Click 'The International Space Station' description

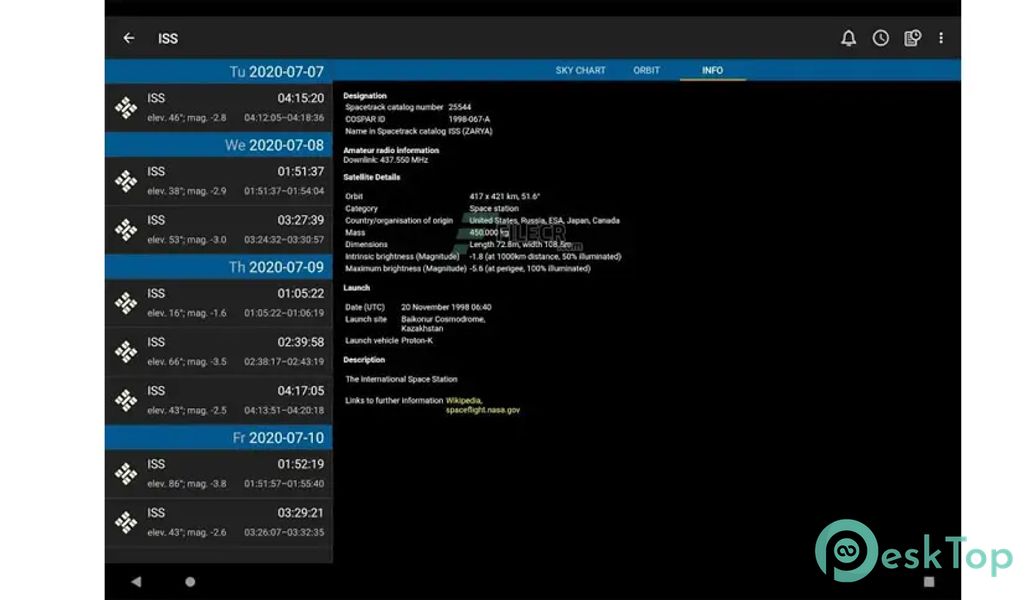[x=401, y=379]
